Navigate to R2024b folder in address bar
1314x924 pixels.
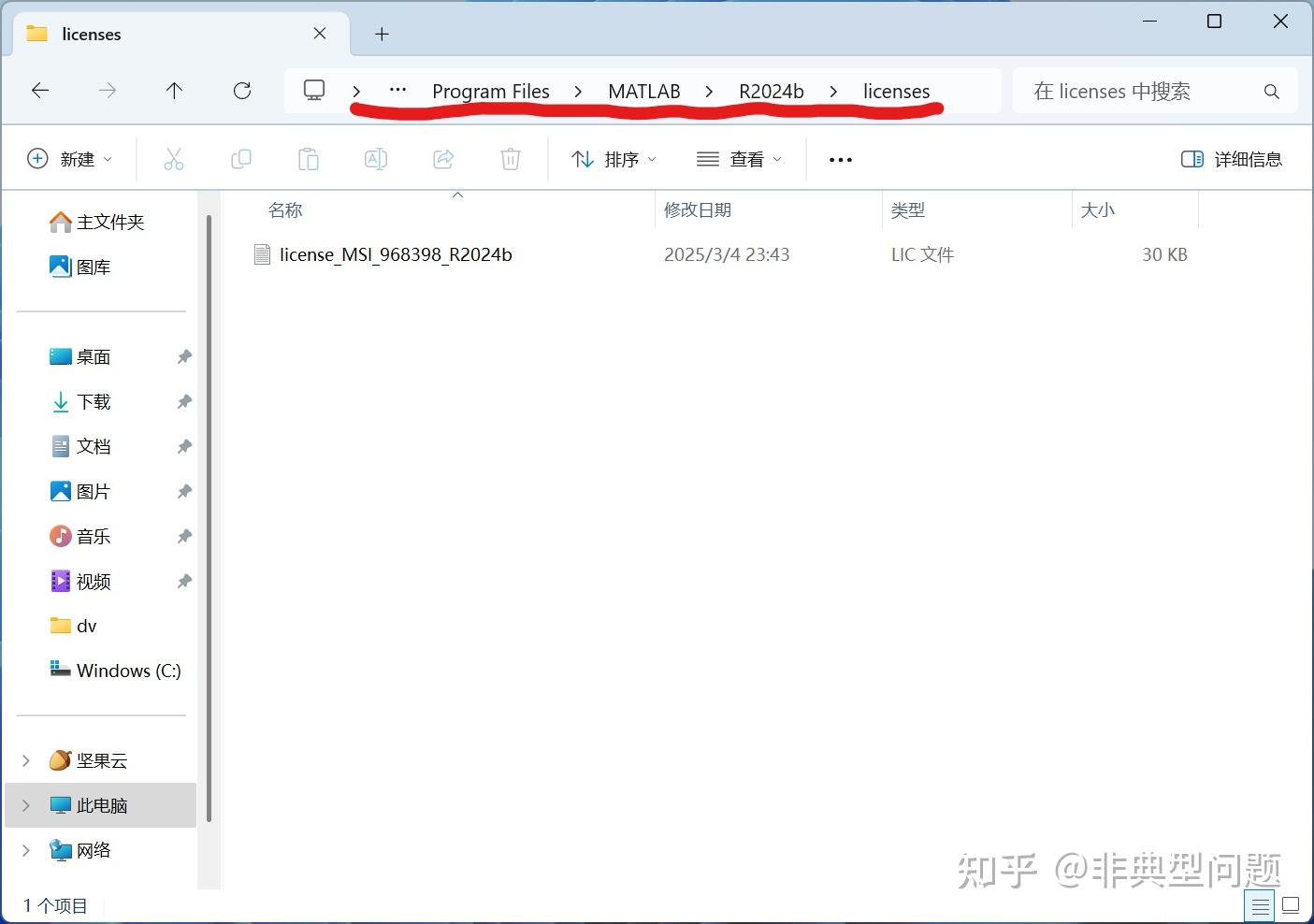(772, 91)
